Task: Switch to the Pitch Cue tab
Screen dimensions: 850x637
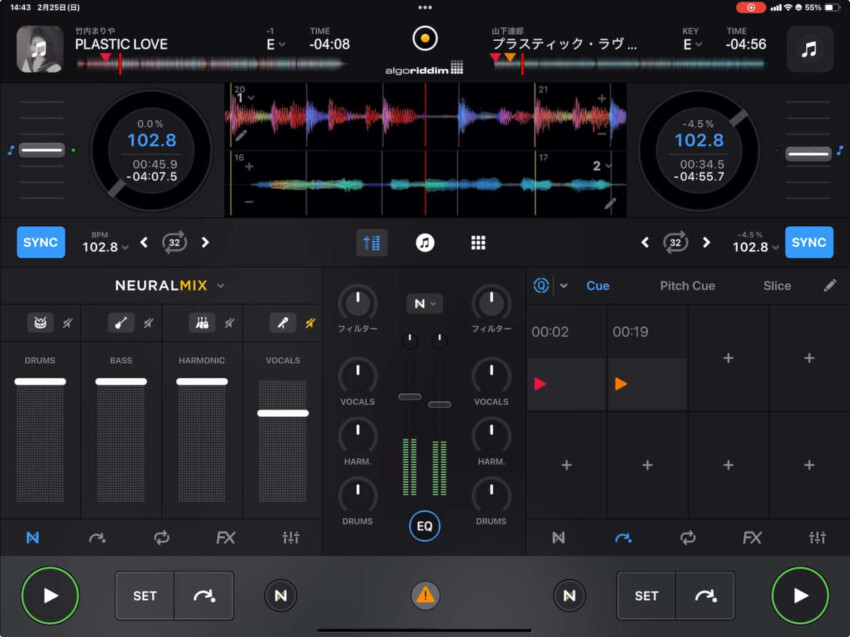Action: click(x=687, y=286)
